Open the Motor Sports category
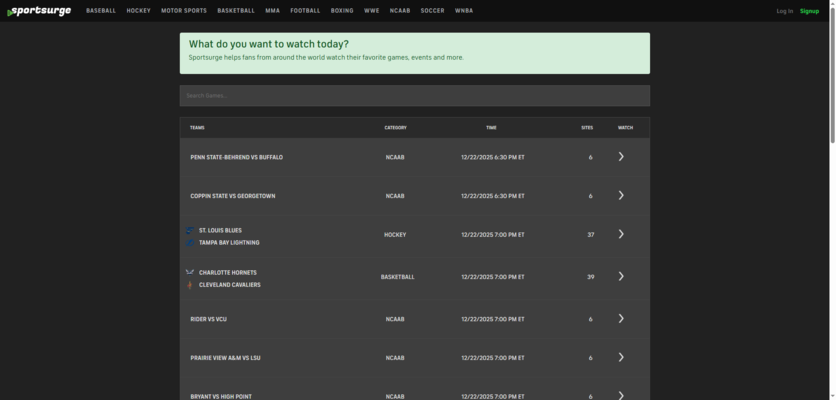Viewport: 836px width, 400px height. [x=184, y=11]
